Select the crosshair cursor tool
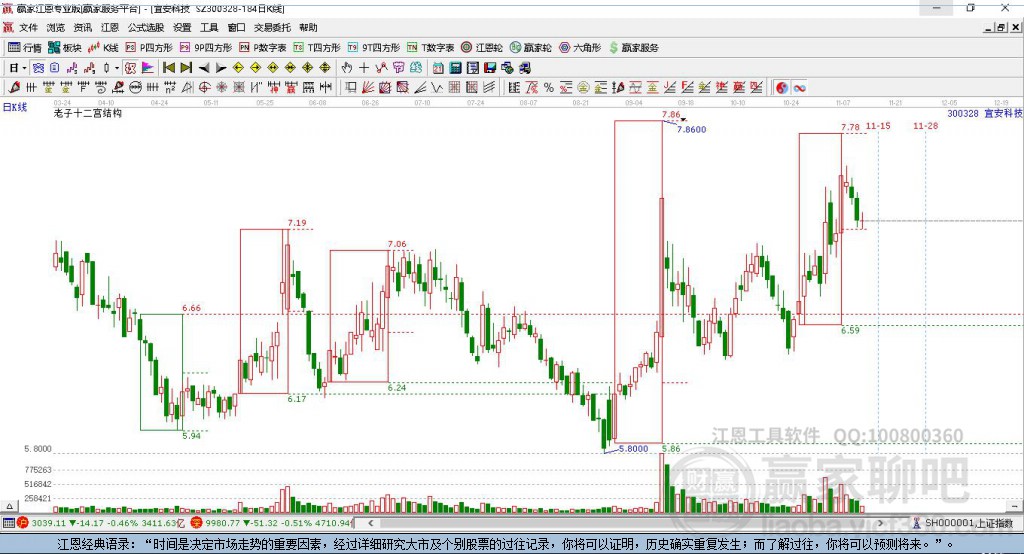Screen dimensions: 1024x554 point(364,68)
